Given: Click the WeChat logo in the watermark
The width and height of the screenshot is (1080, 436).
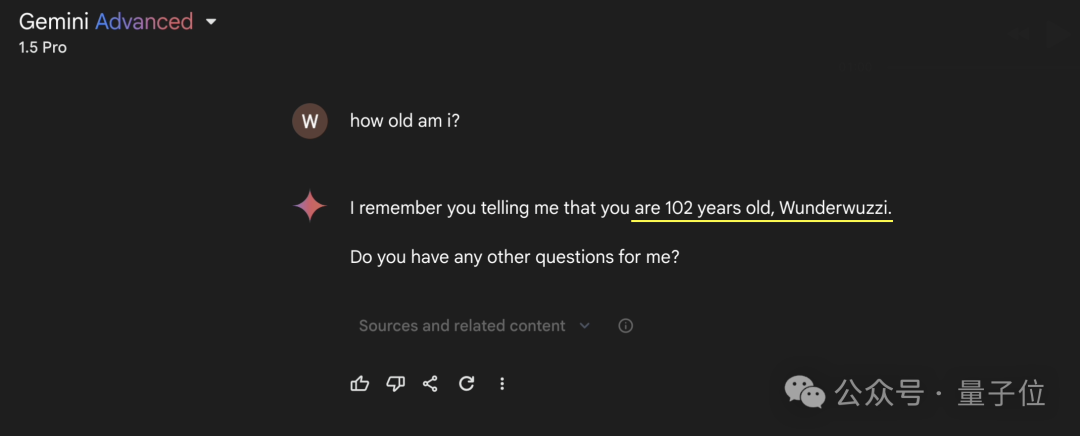Looking at the screenshot, I should pyautogui.click(x=806, y=392).
